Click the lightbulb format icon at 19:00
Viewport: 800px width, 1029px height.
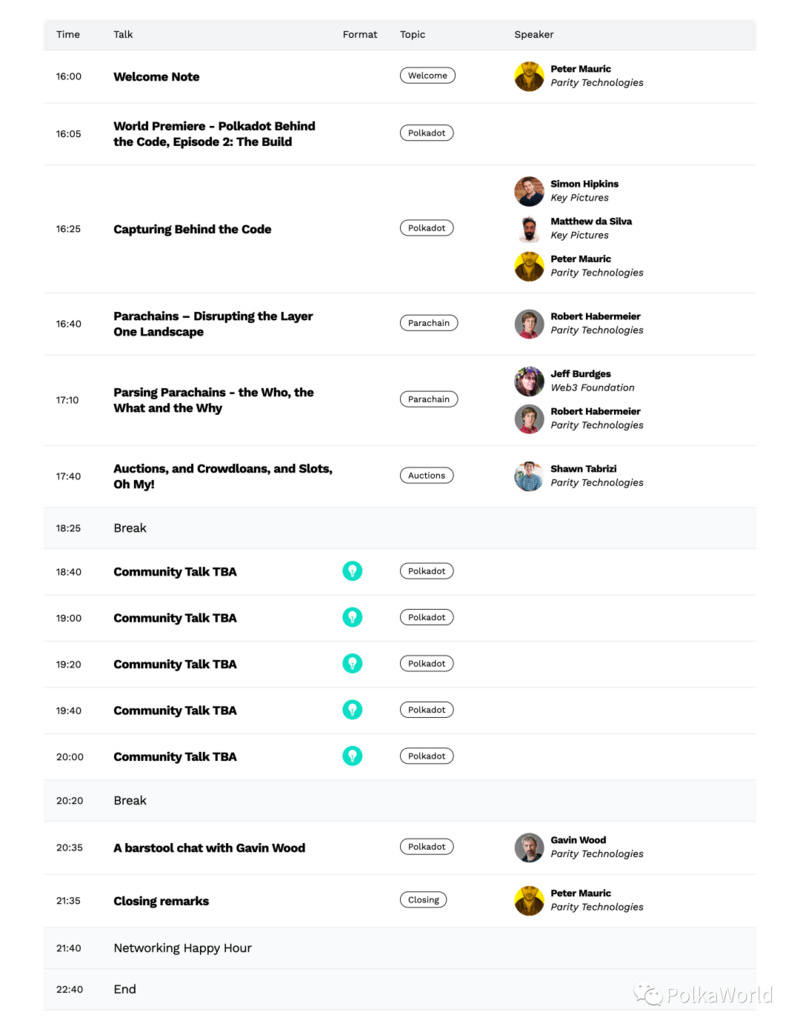click(x=352, y=617)
